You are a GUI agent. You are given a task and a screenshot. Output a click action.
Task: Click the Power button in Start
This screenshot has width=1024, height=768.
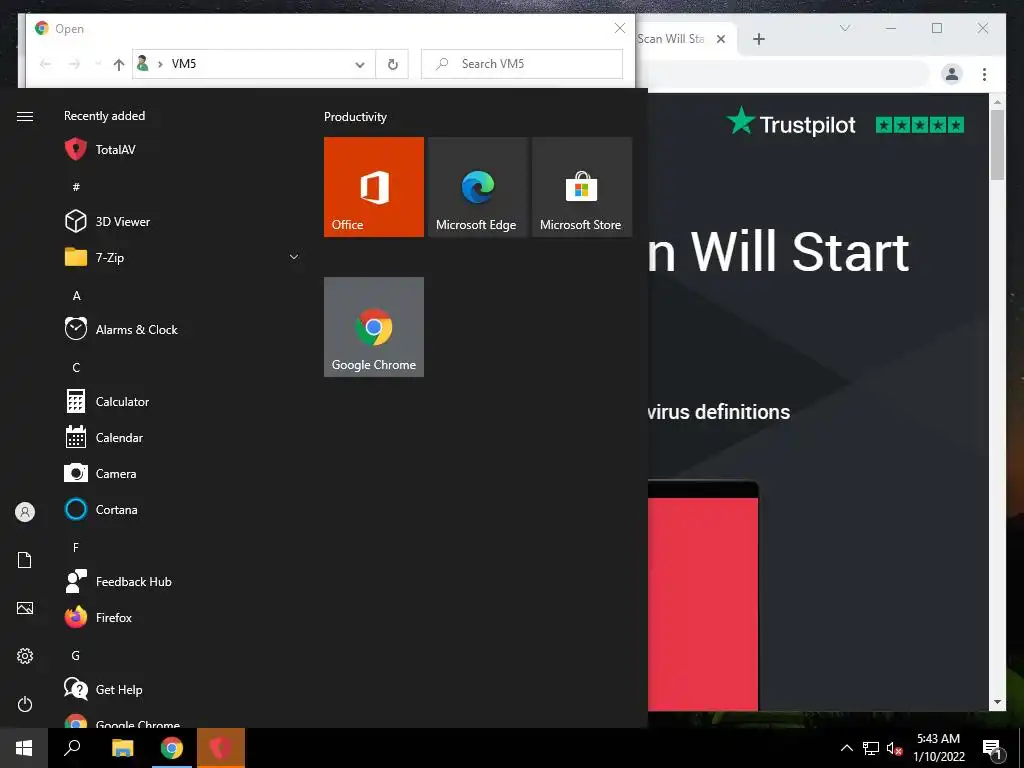pos(25,704)
